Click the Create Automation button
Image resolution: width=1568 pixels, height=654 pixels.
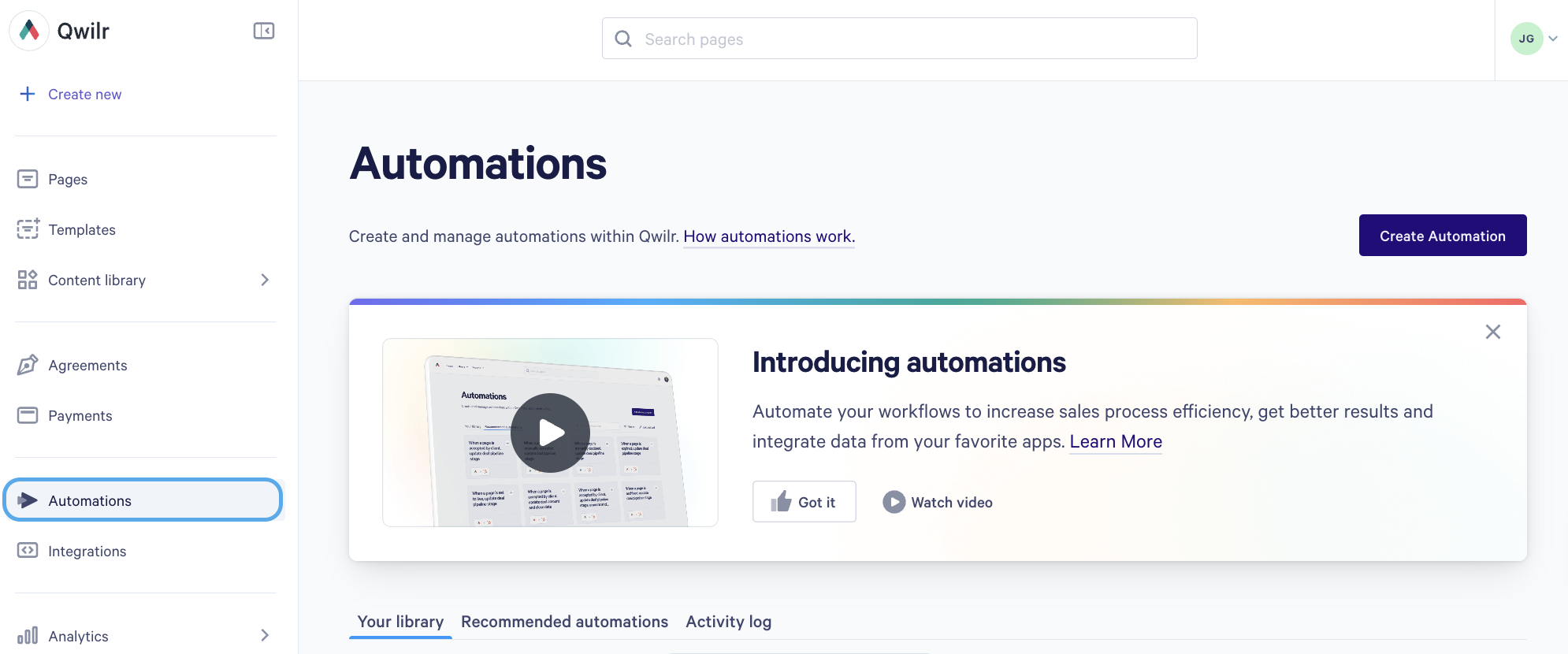pyautogui.click(x=1443, y=236)
